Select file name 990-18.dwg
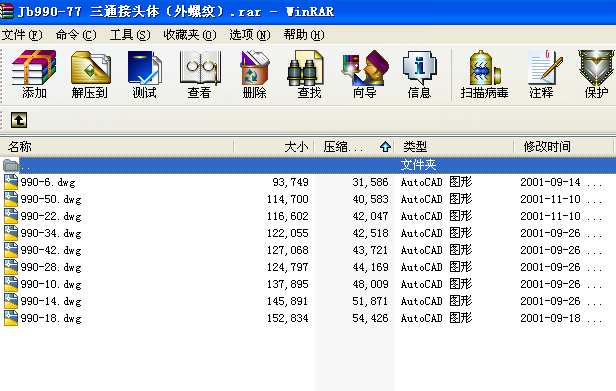The height and width of the screenshot is (391, 616). (x=51, y=318)
